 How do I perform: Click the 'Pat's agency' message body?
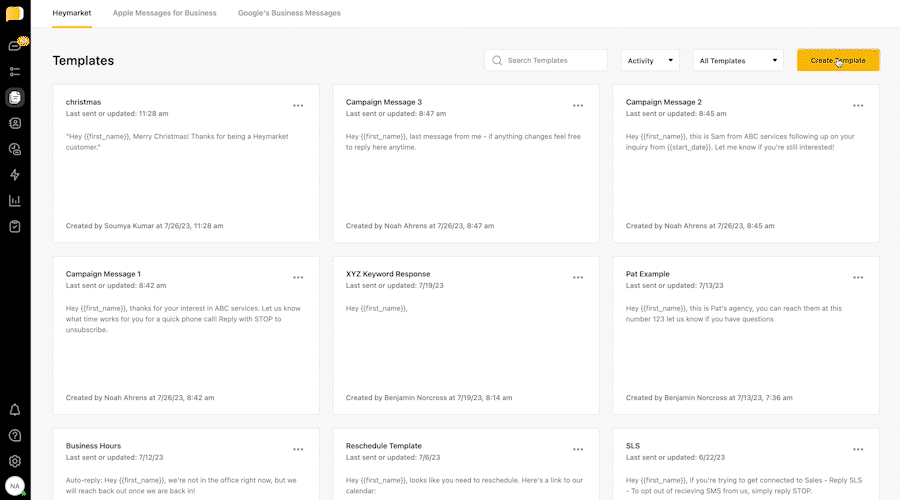pos(734,313)
